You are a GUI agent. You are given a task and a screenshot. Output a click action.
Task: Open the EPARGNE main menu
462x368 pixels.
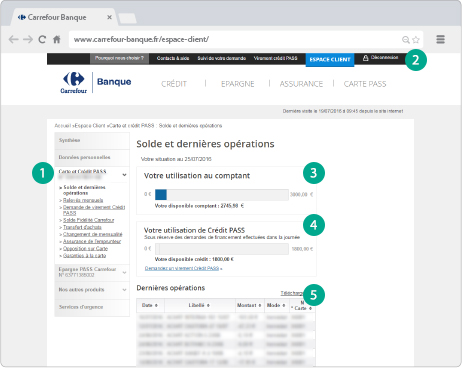(238, 84)
